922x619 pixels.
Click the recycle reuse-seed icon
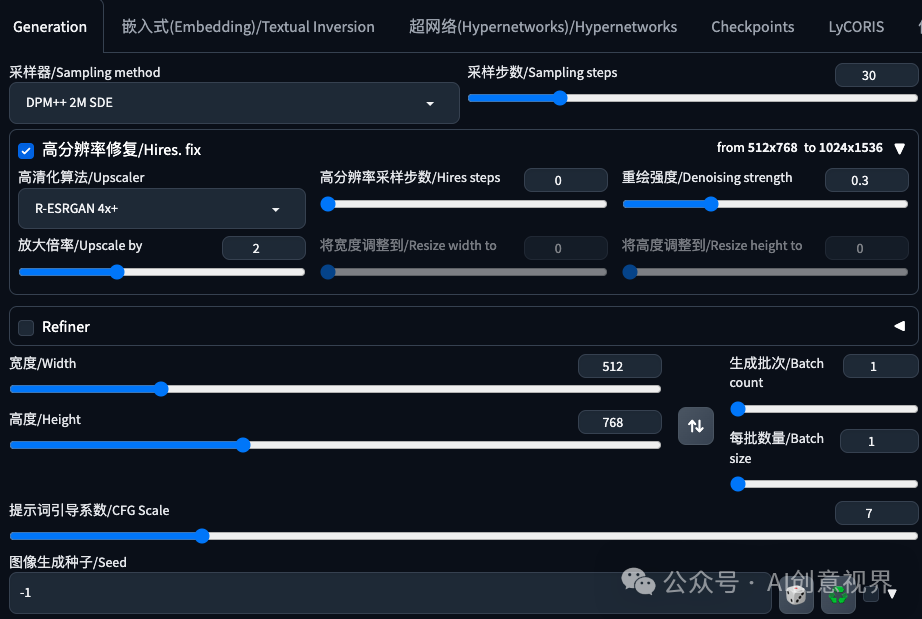click(x=838, y=593)
